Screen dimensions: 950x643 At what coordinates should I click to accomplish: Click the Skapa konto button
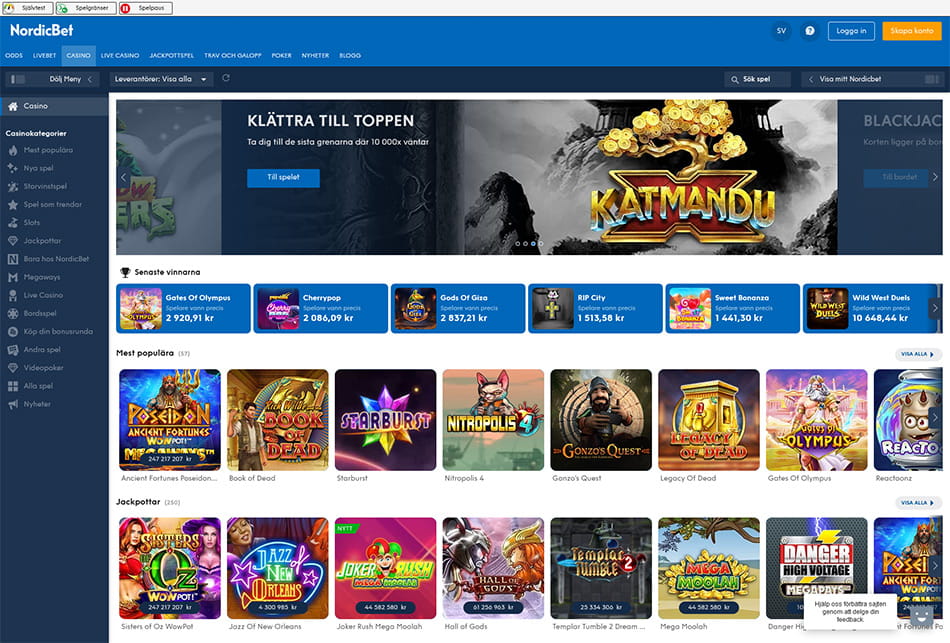click(x=912, y=31)
